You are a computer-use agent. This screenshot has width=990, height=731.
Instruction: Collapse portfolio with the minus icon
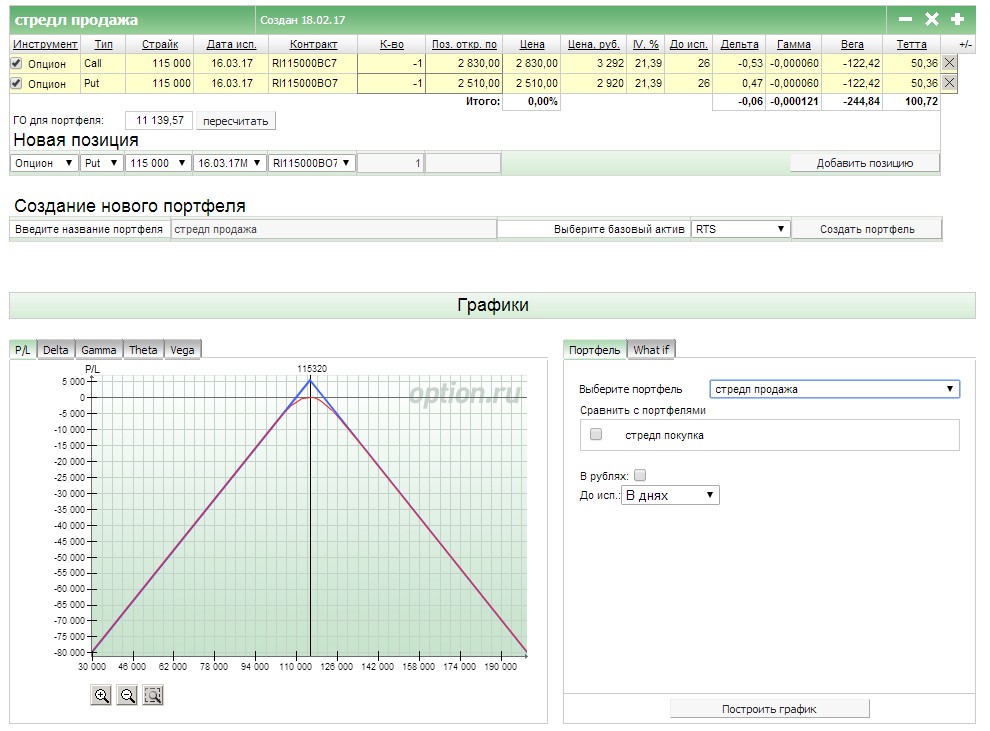(x=905, y=19)
